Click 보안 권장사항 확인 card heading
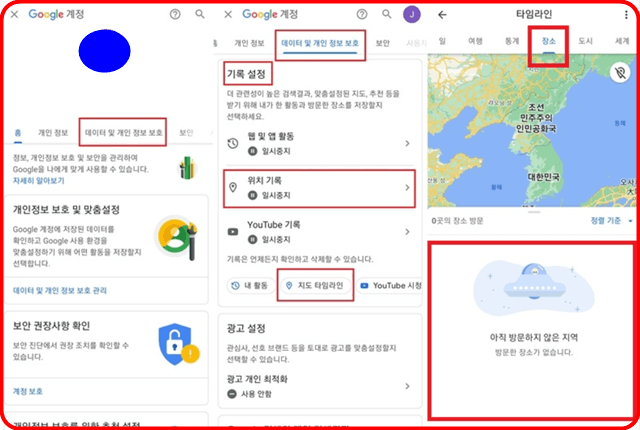Viewport: 640px width, 430px height. click(x=51, y=326)
